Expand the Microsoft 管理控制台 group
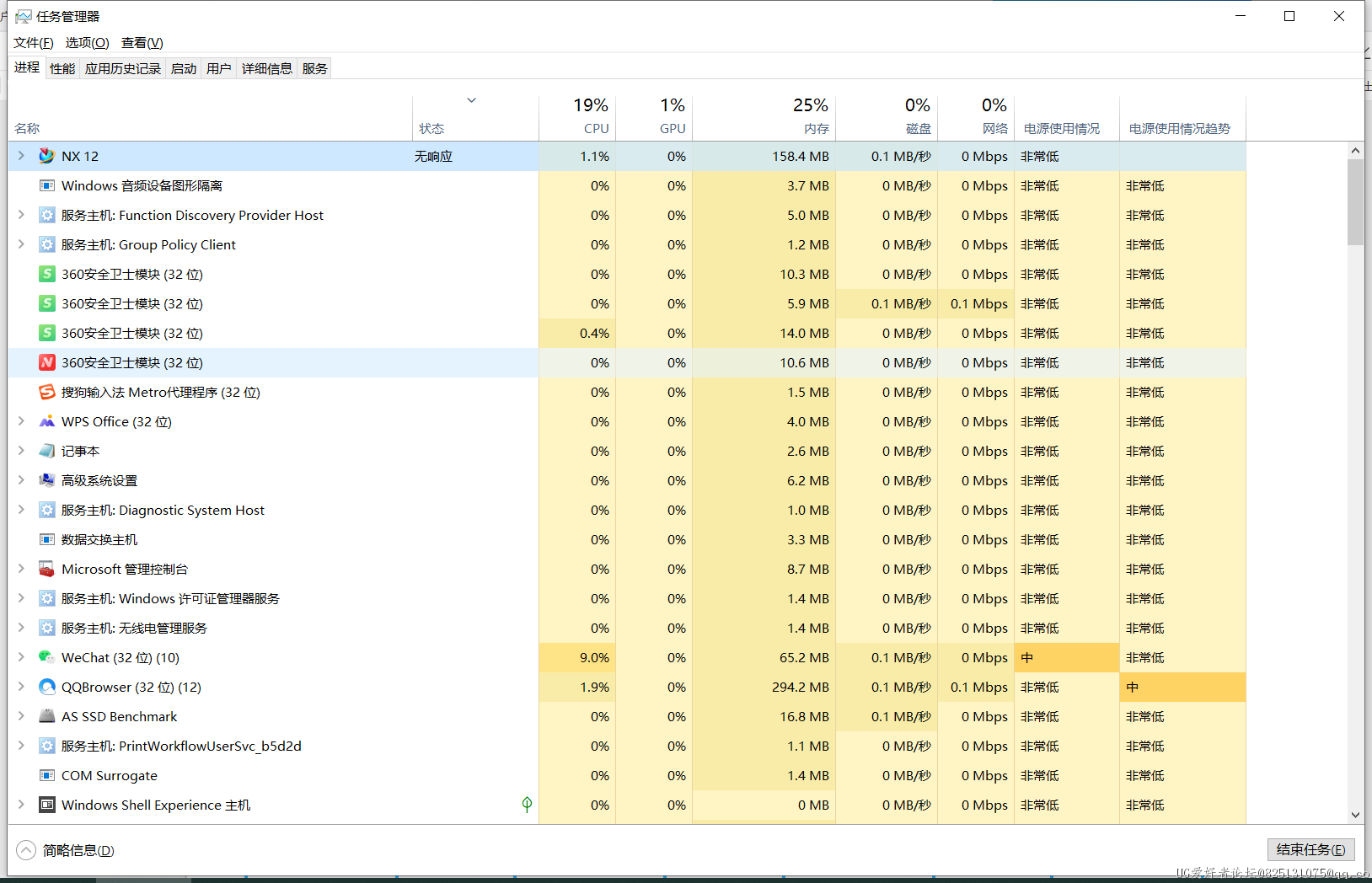Viewport: 1372px width, 883px height. point(21,569)
